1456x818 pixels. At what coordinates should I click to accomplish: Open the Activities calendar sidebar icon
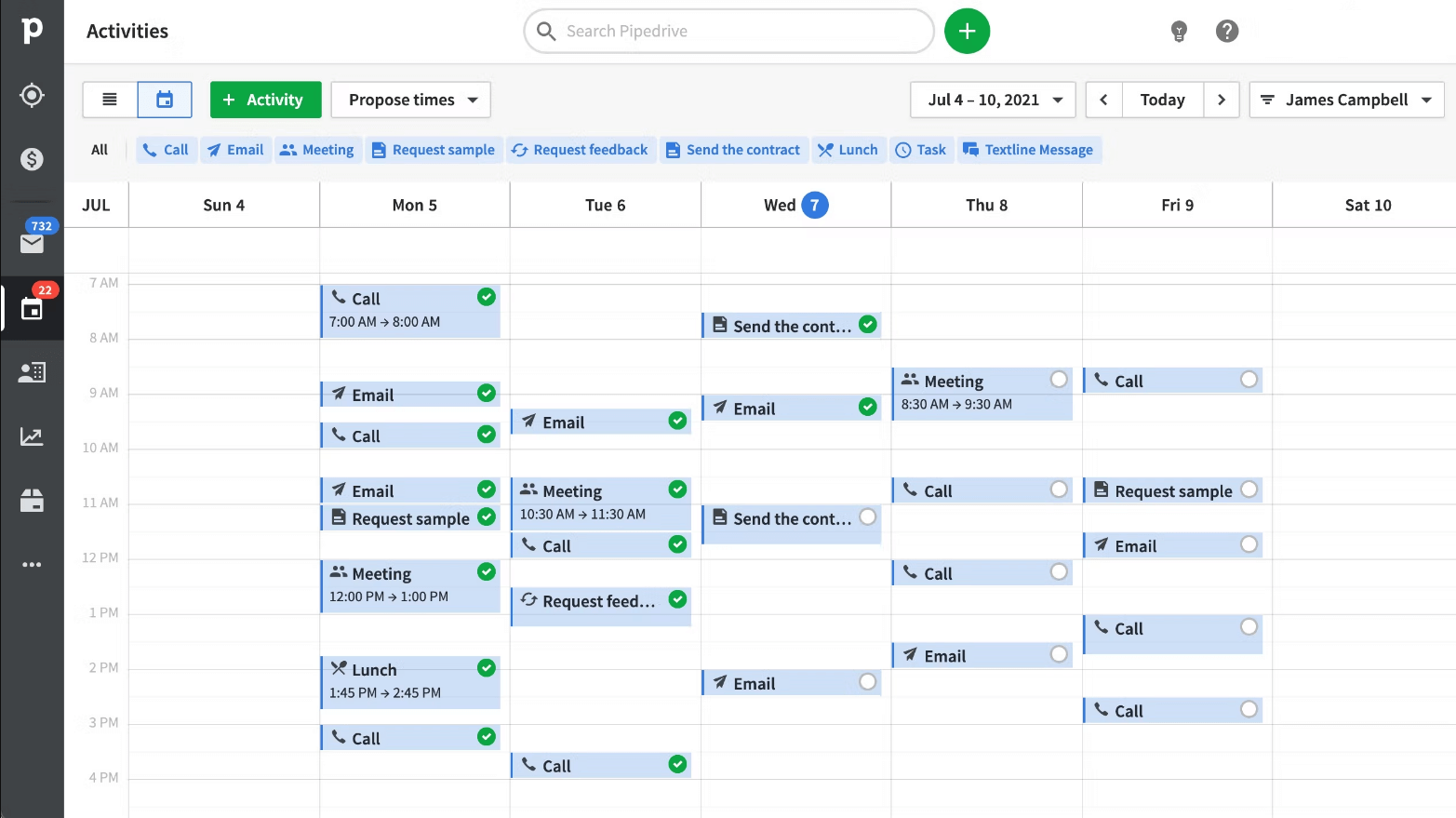coord(32,309)
